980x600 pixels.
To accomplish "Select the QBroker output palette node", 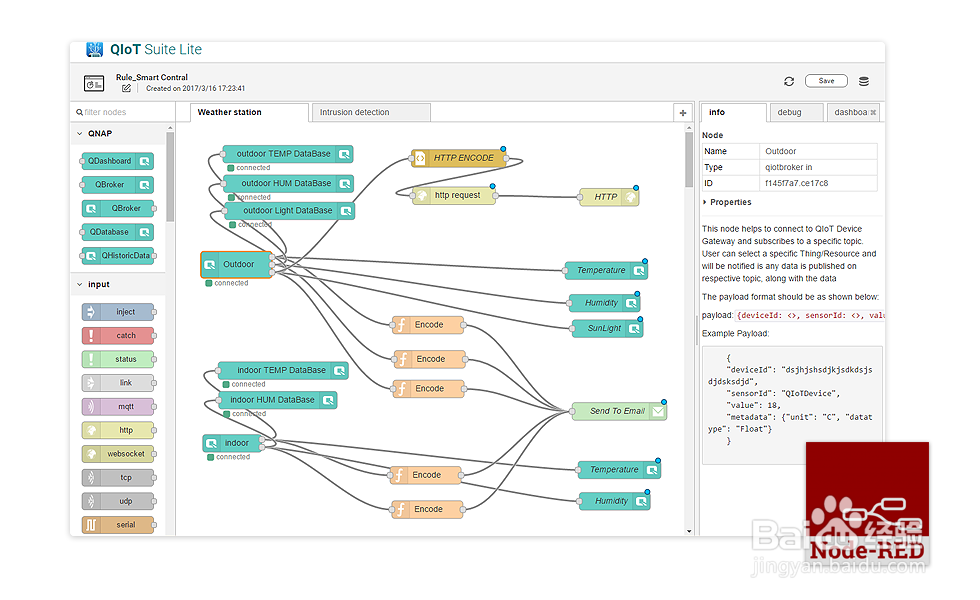I will [x=118, y=185].
